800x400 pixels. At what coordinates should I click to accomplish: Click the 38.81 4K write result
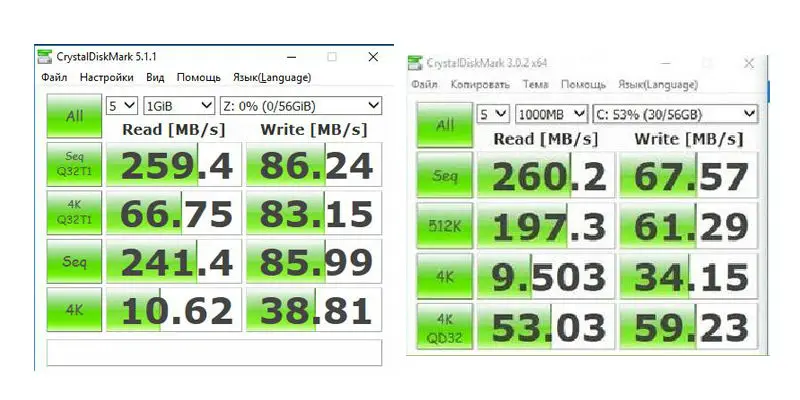[314, 310]
